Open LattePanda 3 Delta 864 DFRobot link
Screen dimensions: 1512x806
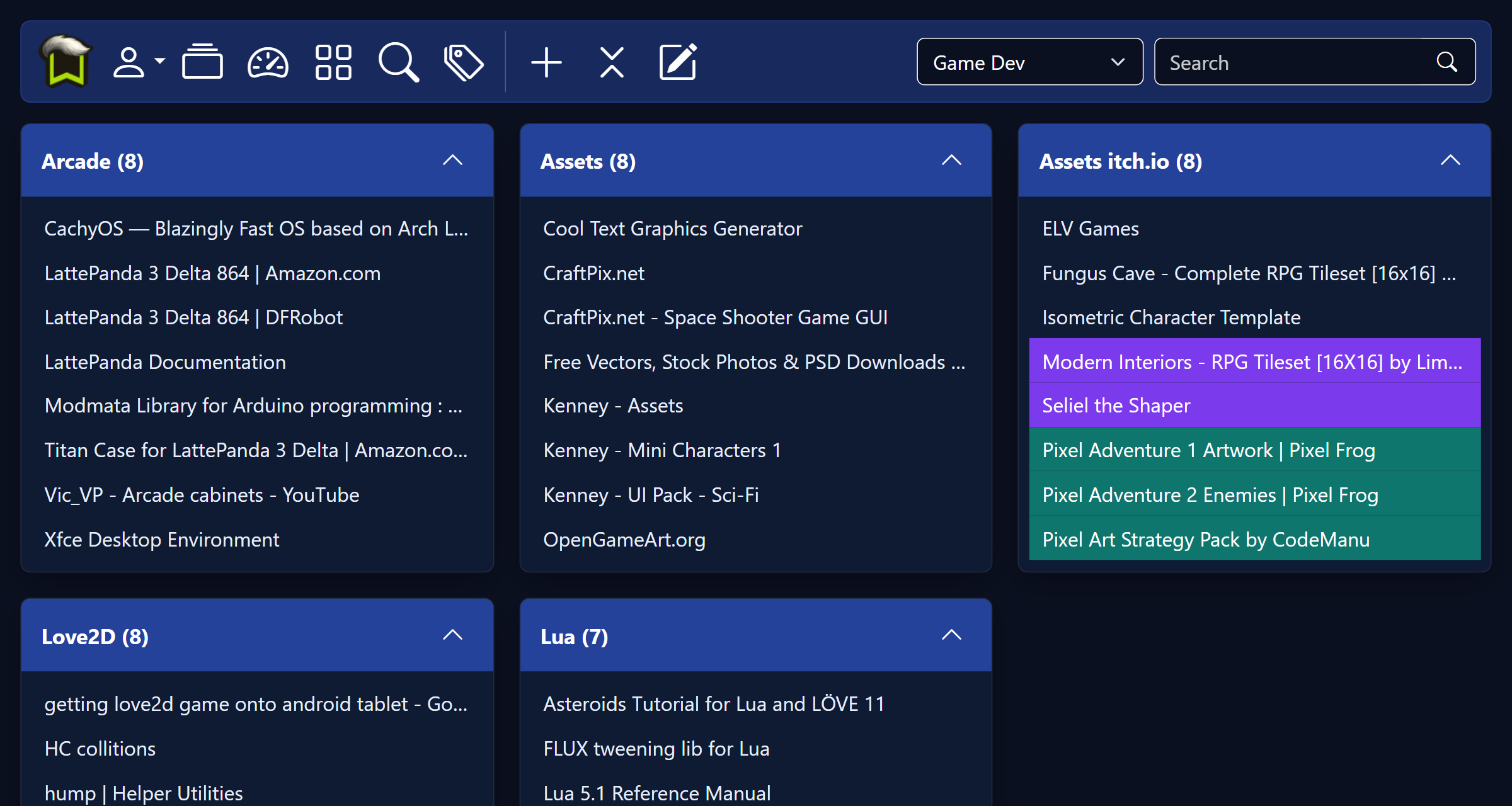click(193, 317)
